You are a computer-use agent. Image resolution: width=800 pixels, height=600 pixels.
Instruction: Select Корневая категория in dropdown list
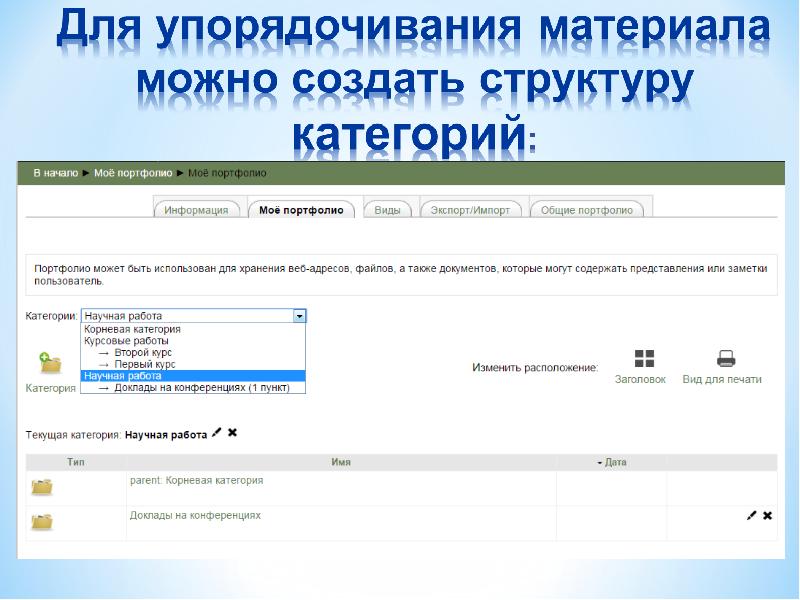tap(132, 329)
